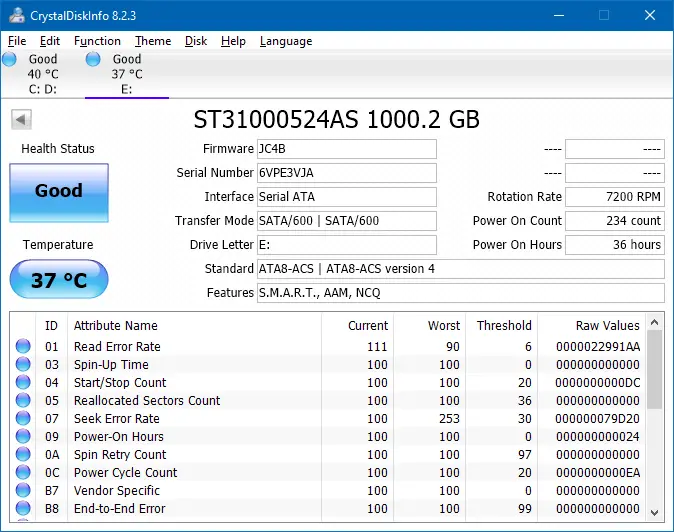Click the scroll up arrow of attribute list
Screen dimensions: 674x532
click(655, 322)
